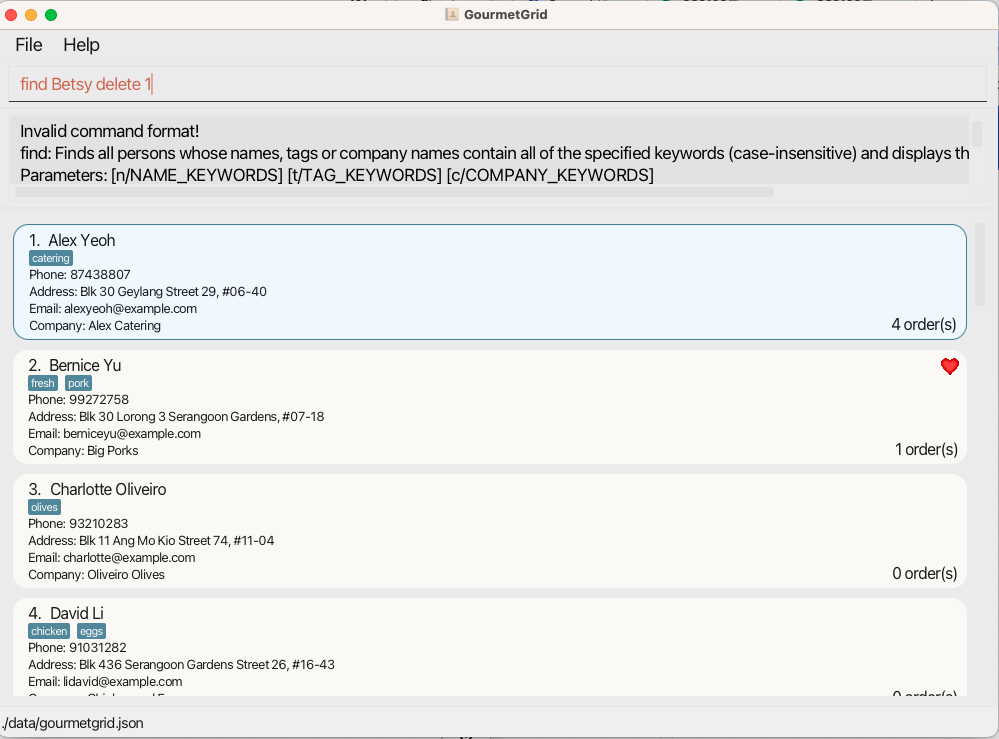Click Bernice Yu's red heart favourite icon

tap(949, 366)
